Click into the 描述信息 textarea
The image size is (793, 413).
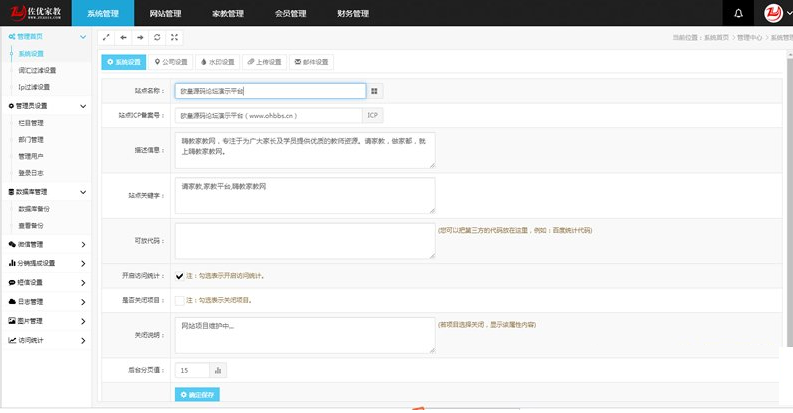pyautogui.click(x=305, y=150)
